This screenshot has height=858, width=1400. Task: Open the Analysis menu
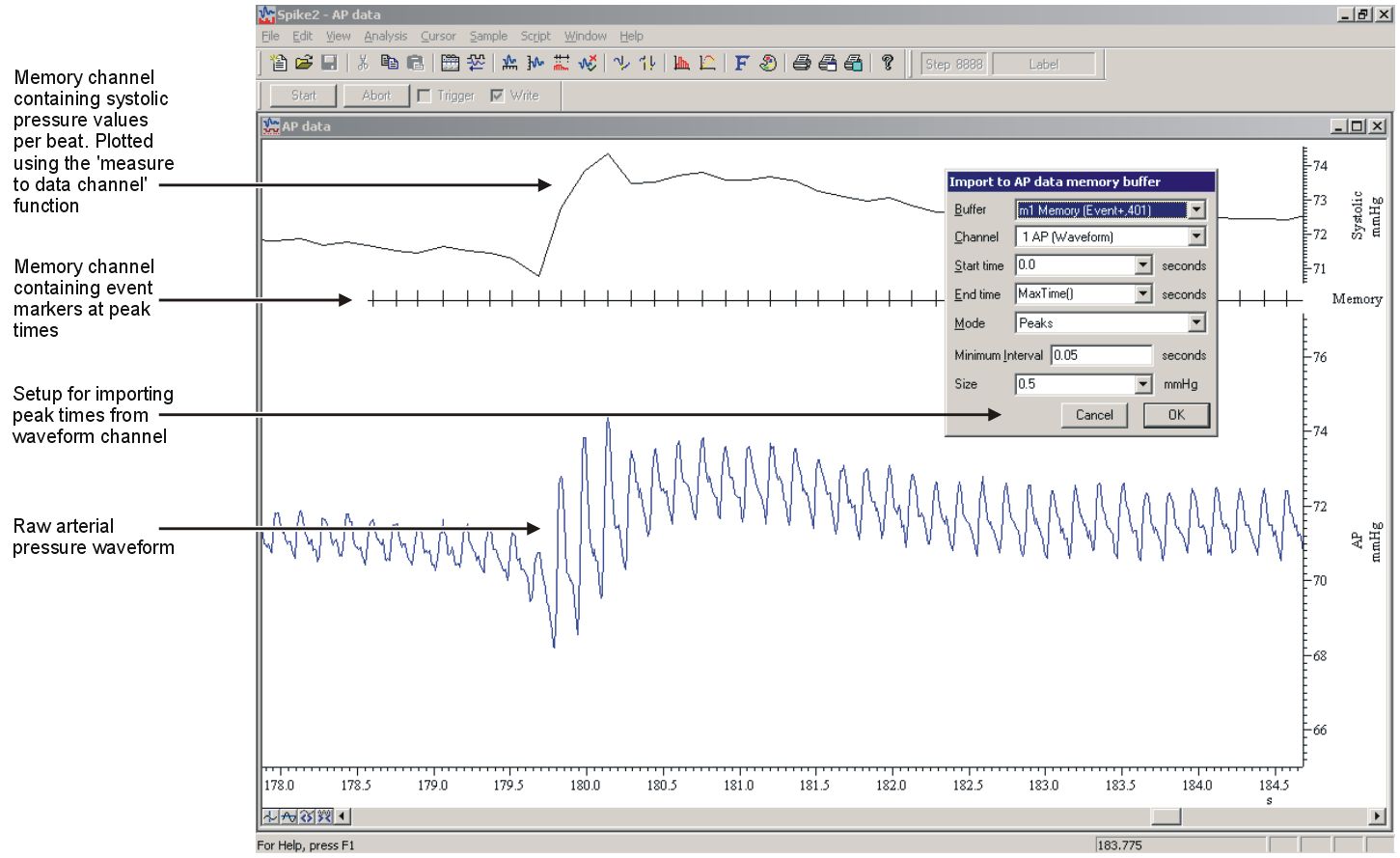point(385,36)
